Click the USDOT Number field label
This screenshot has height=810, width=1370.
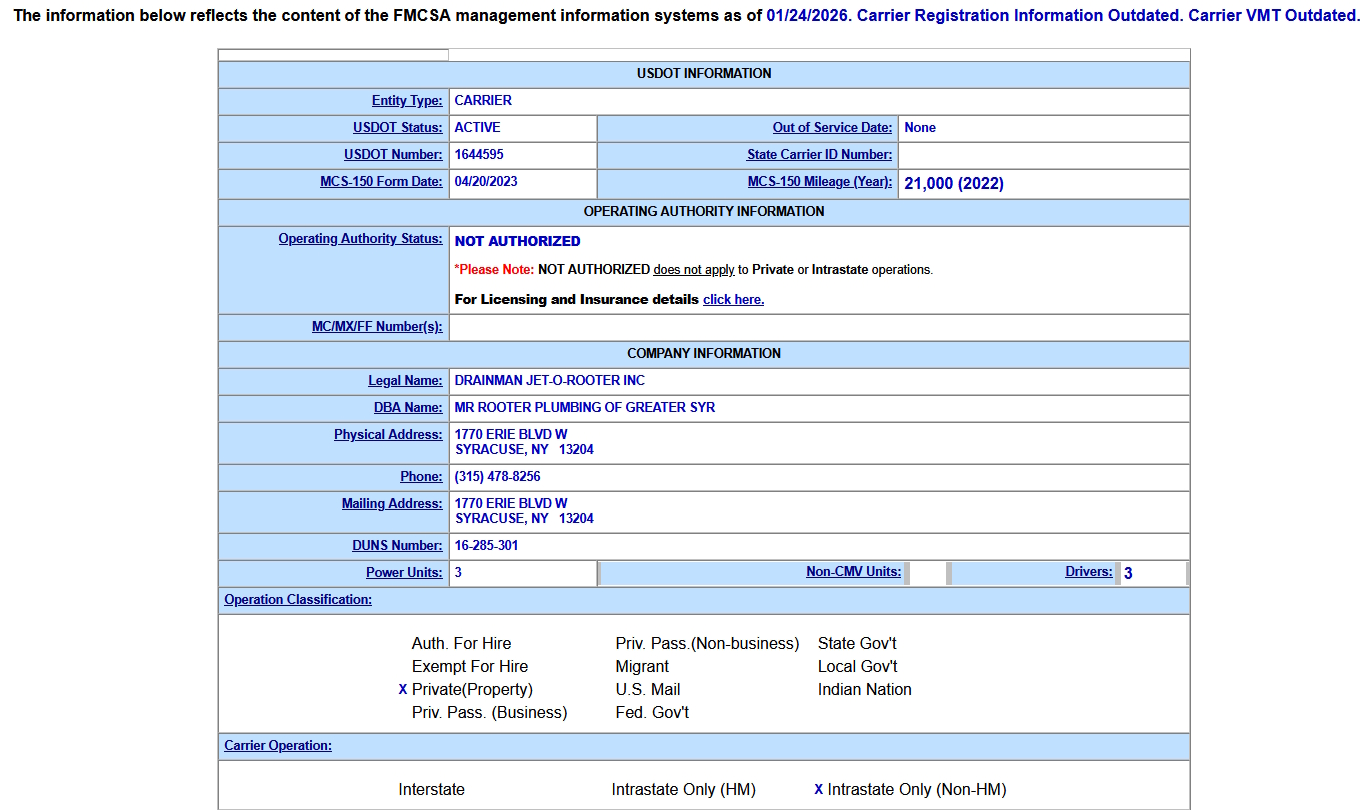coord(393,155)
